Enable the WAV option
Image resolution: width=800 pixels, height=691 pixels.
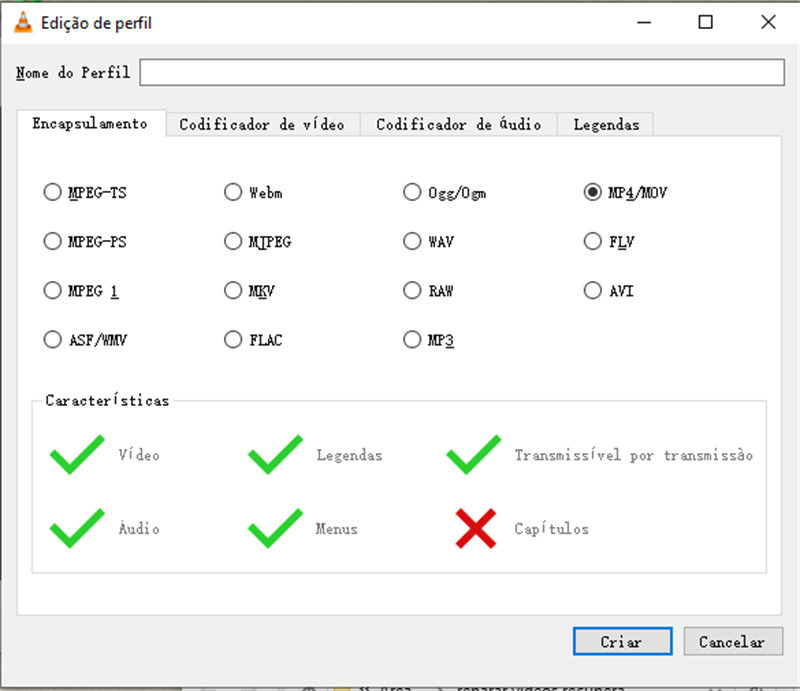click(x=412, y=241)
